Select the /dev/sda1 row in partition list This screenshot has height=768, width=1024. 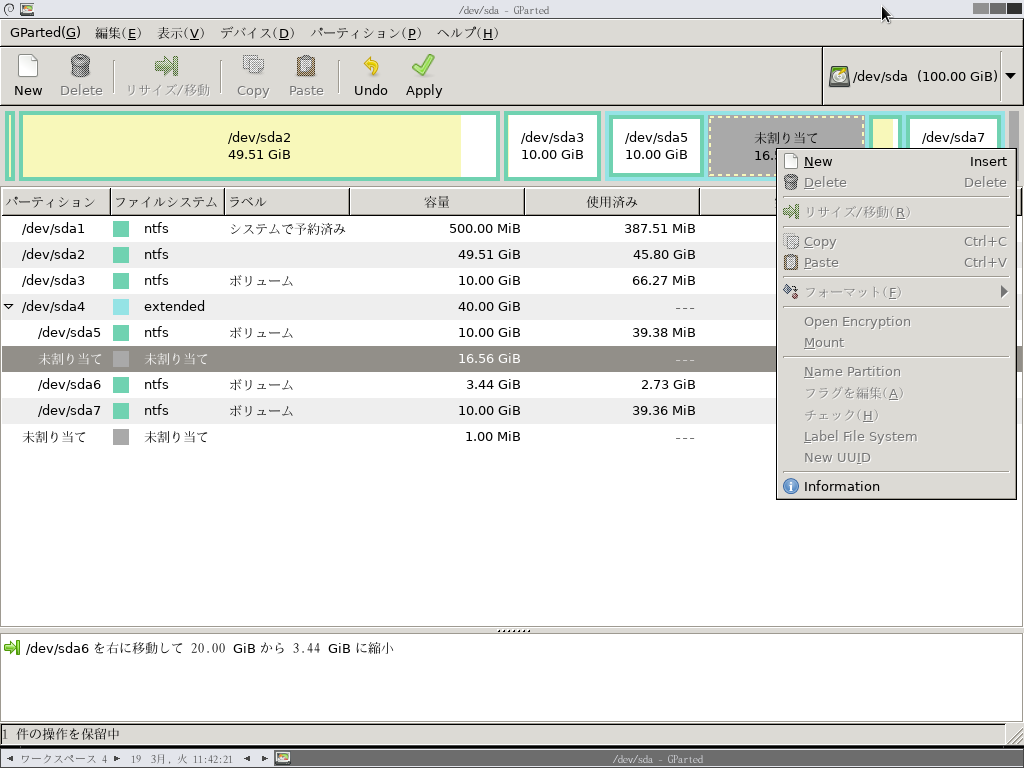click(x=389, y=229)
